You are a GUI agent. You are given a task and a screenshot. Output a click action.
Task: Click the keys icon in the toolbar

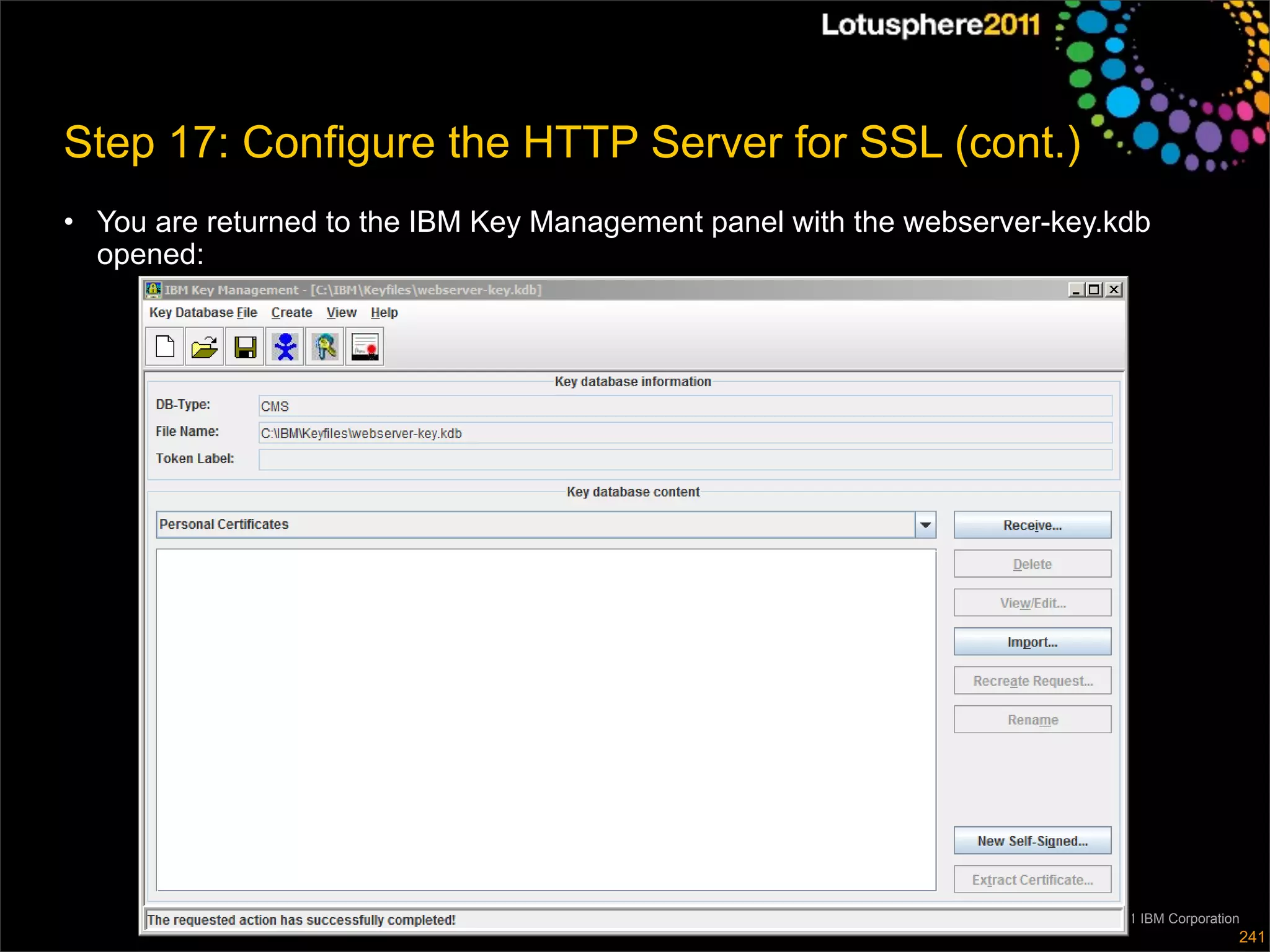(324, 346)
